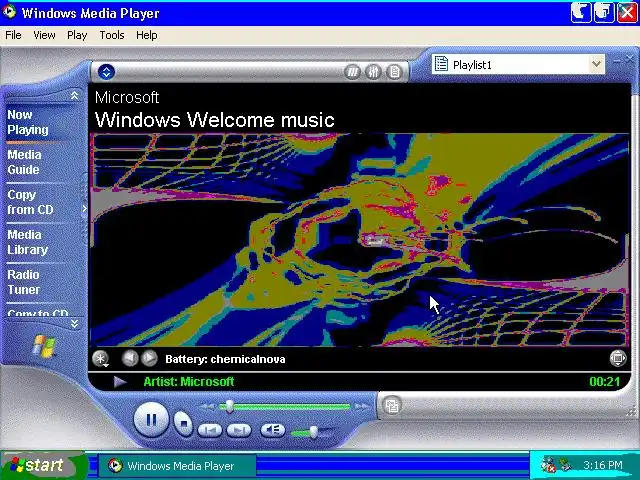This screenshot has width=640, height=480.
Task: Open the Media Guide tab
Action: pos(24,162)
